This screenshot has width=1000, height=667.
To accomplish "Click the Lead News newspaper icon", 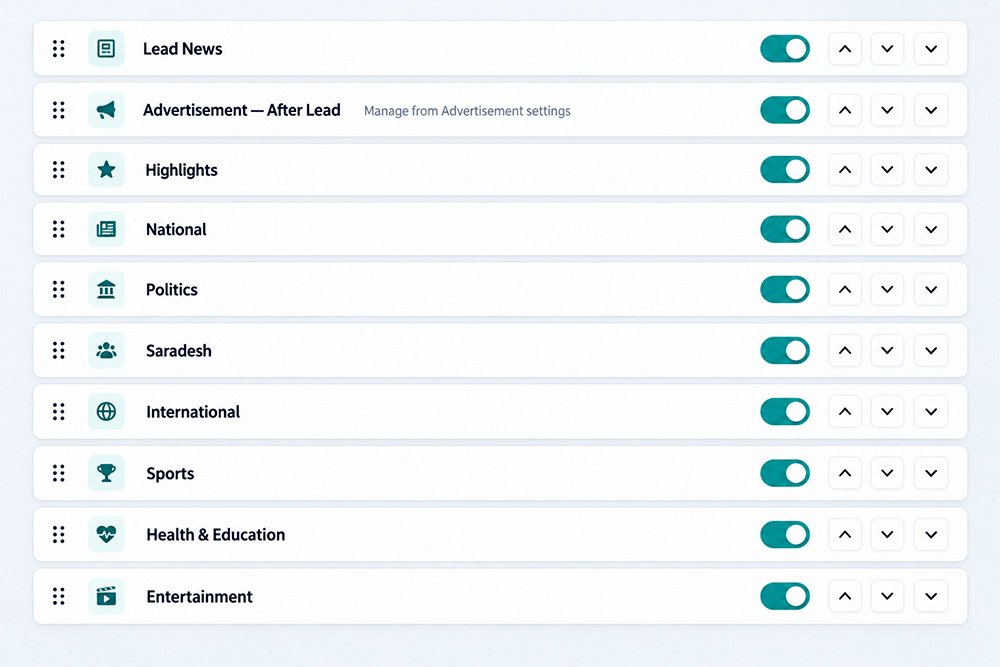I will 106,48.
